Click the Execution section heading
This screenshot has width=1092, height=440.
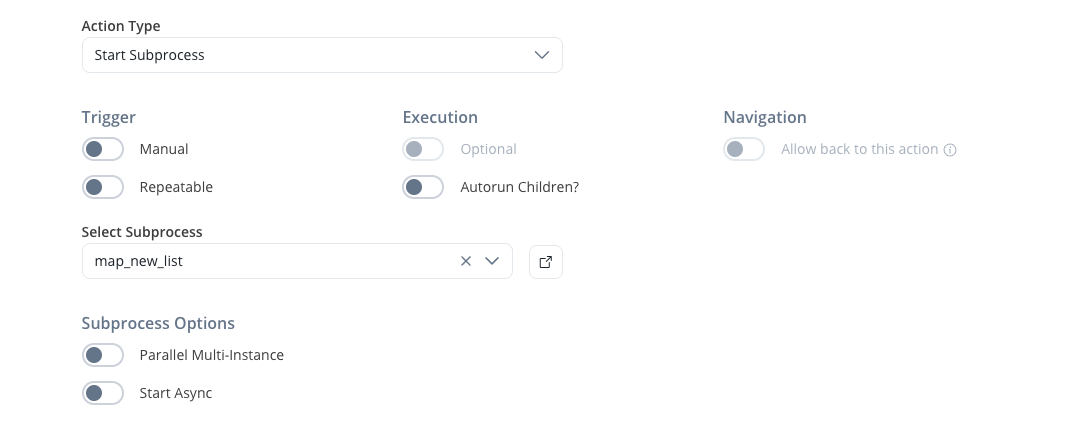click(440, 118)
